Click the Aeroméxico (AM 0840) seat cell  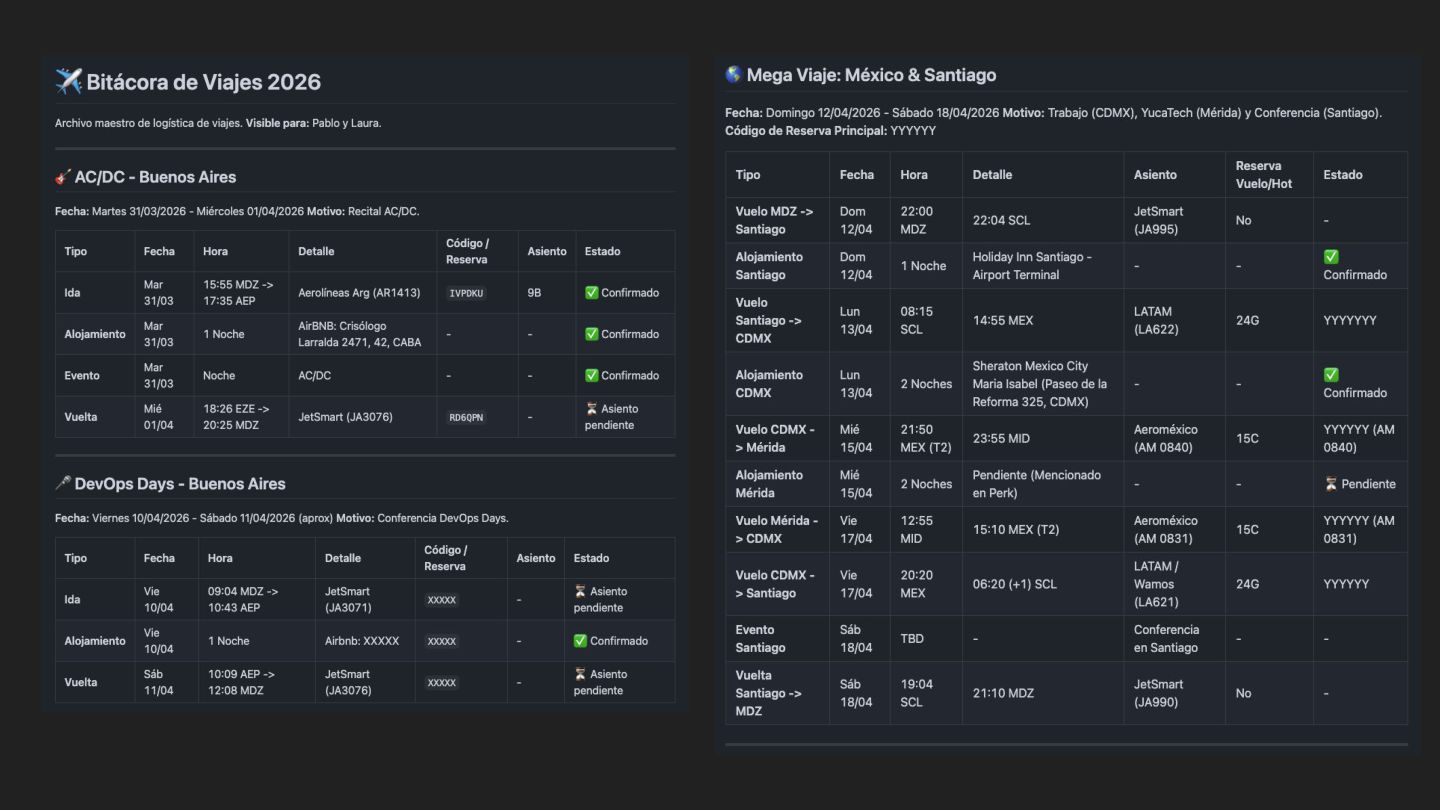tap(1166, 438)
